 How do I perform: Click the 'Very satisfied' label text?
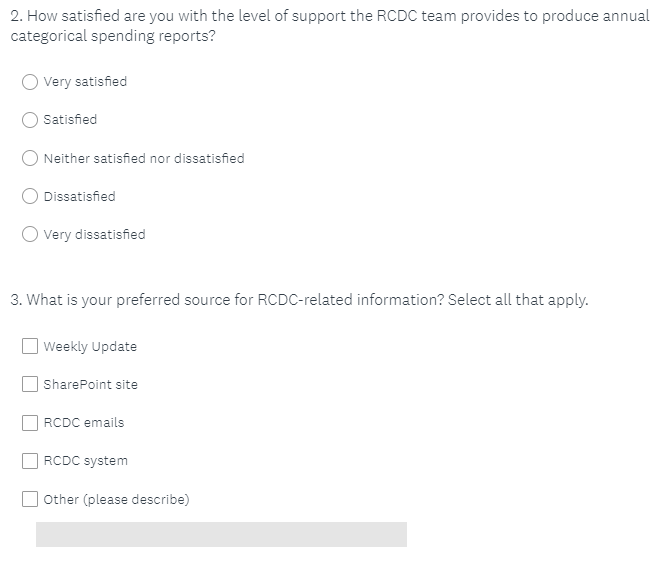coord(86,82)
